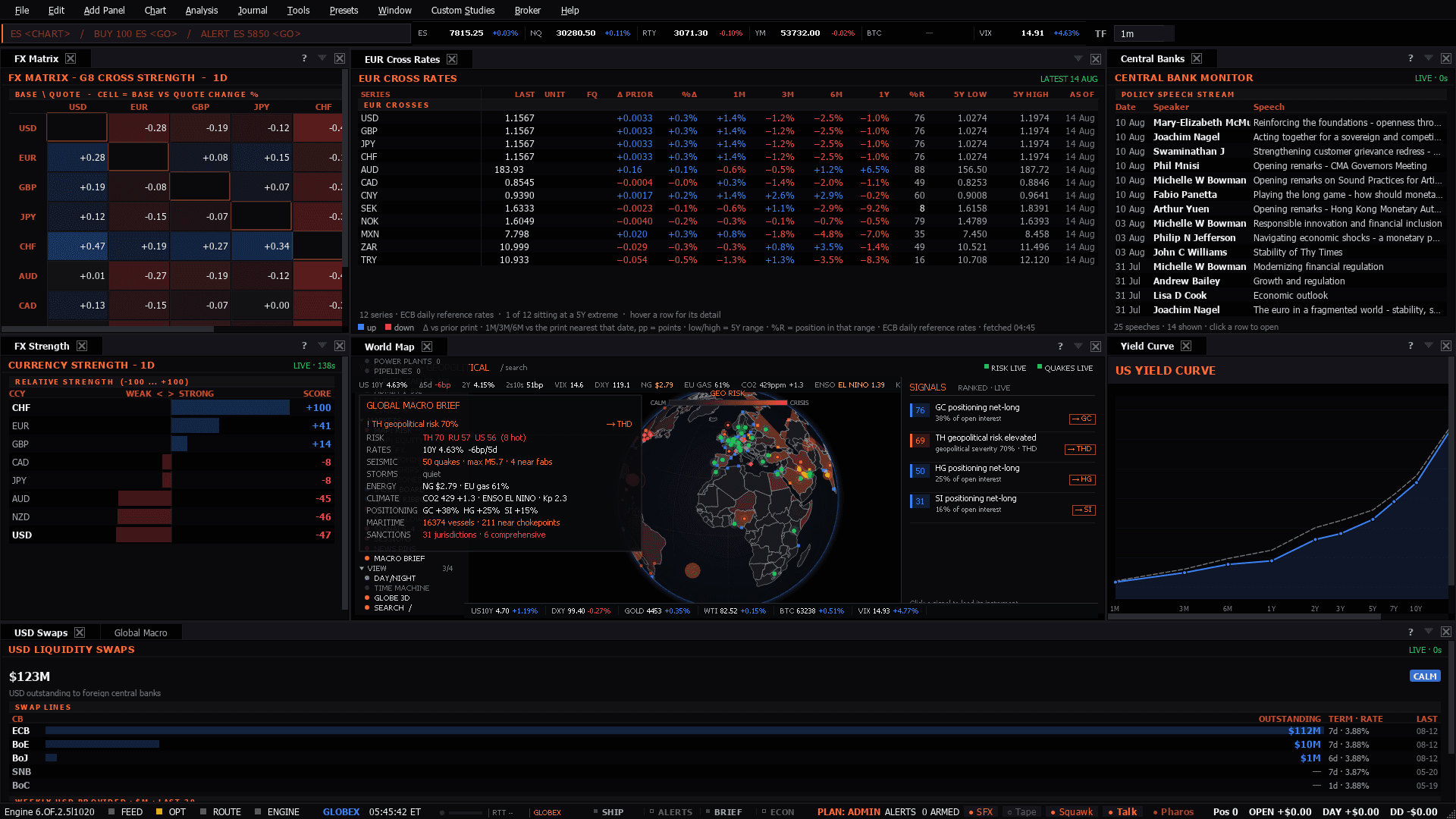The image size is (1456, 819).
Task: Open the Journal menu
Action: [x=253, y=10]
